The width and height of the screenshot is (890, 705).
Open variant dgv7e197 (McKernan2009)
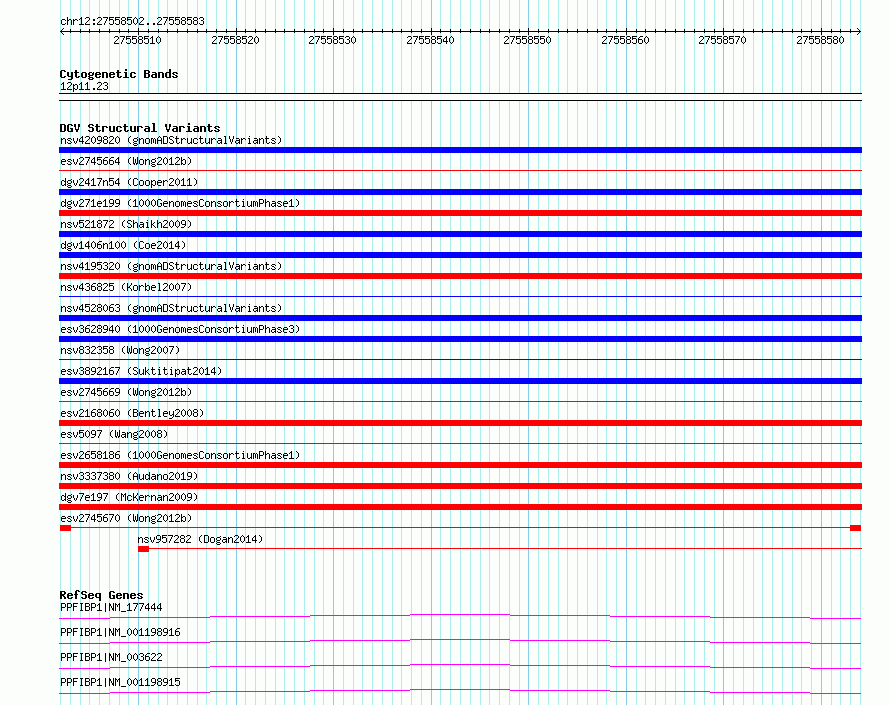click(129, 497)
